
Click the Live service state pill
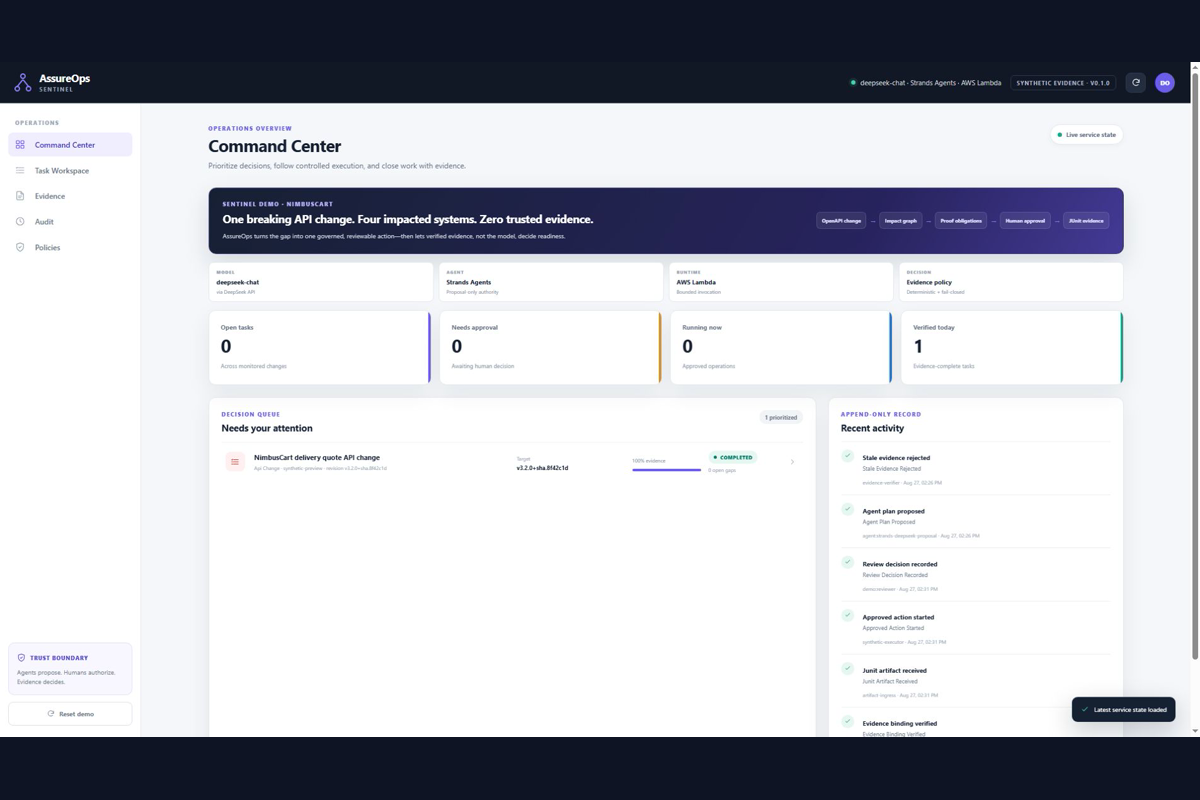point(1086,134)
